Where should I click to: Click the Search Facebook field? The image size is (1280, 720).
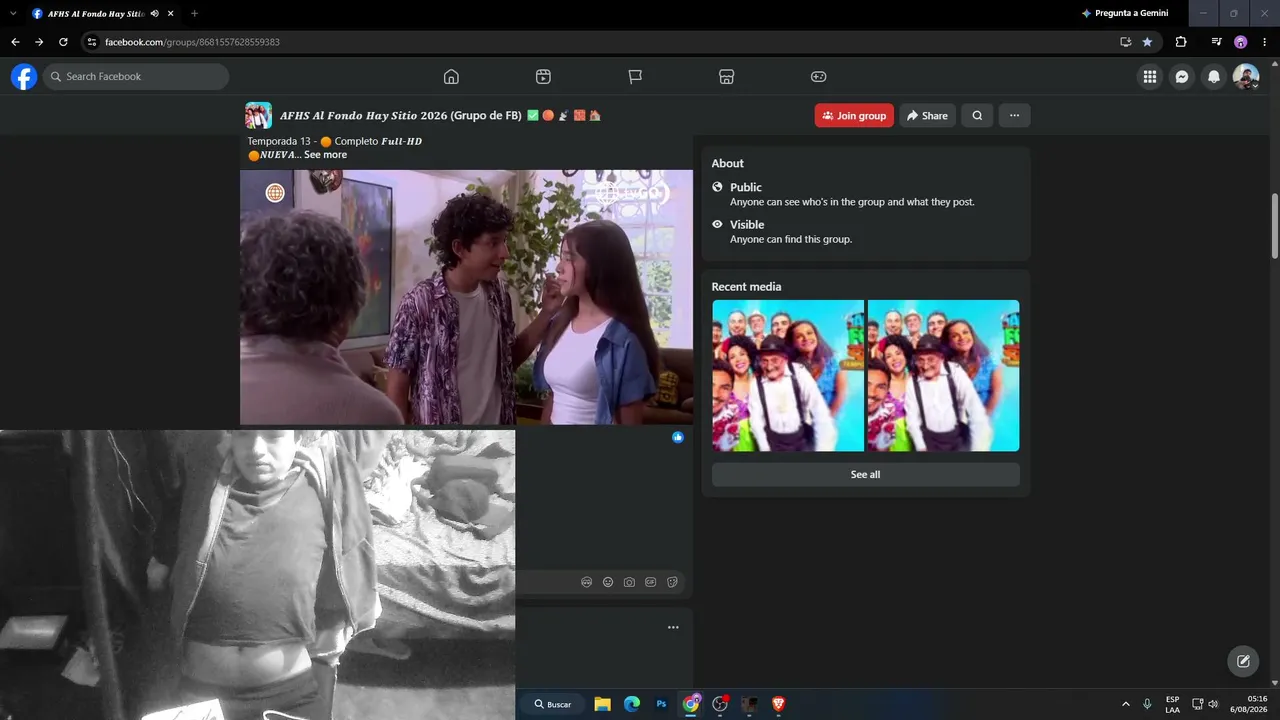click(136, 77)
